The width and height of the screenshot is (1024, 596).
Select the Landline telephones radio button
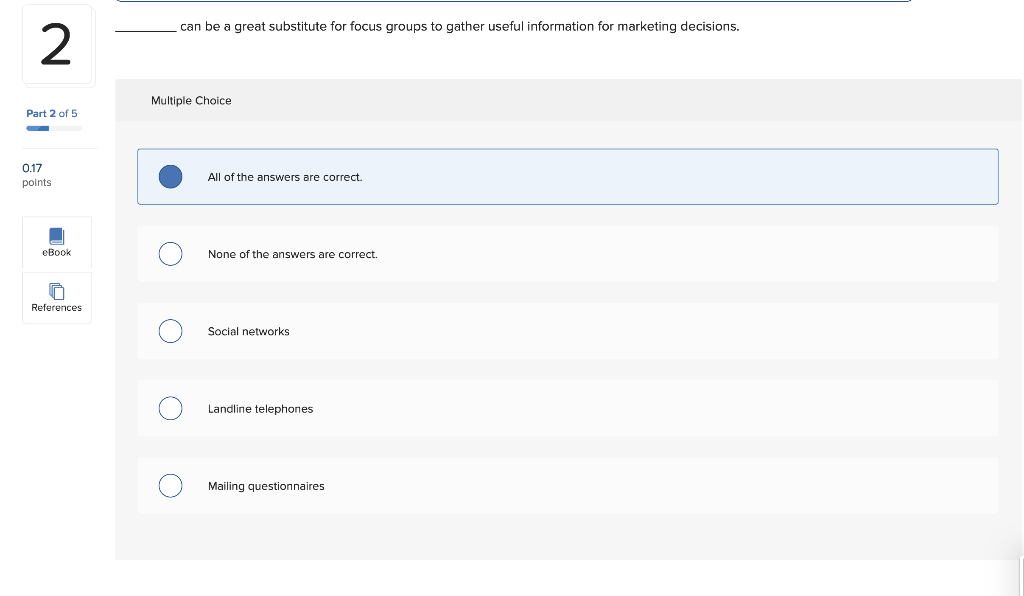point(171,408)
